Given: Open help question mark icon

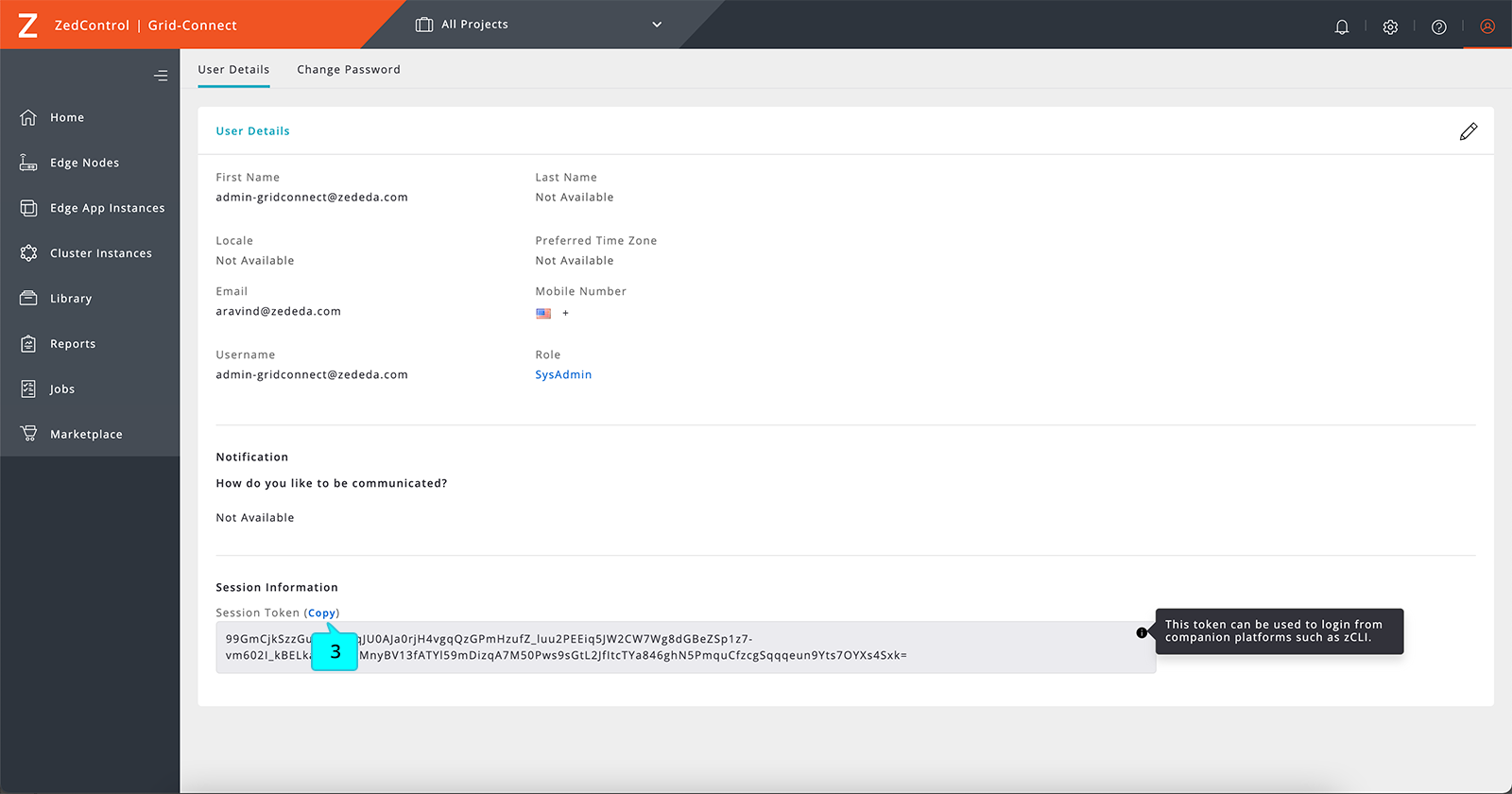Looking at the screenshot, I should coord(1438,26).
